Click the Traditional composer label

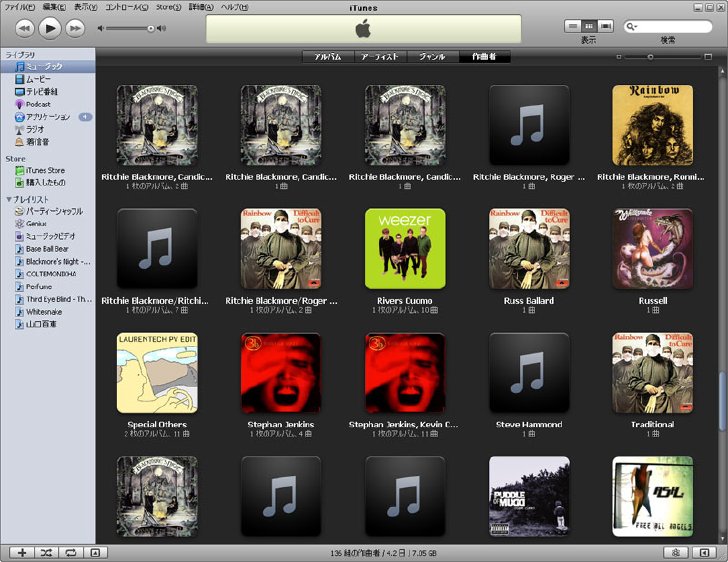653,425
